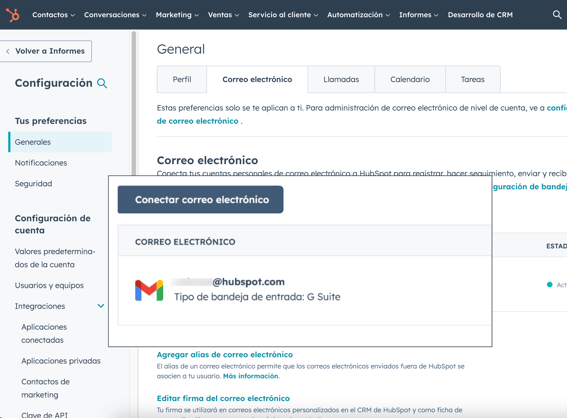
Task: Click the Conectar correo electrónico button
Action: pyautogui.click(x=200, y=200)
